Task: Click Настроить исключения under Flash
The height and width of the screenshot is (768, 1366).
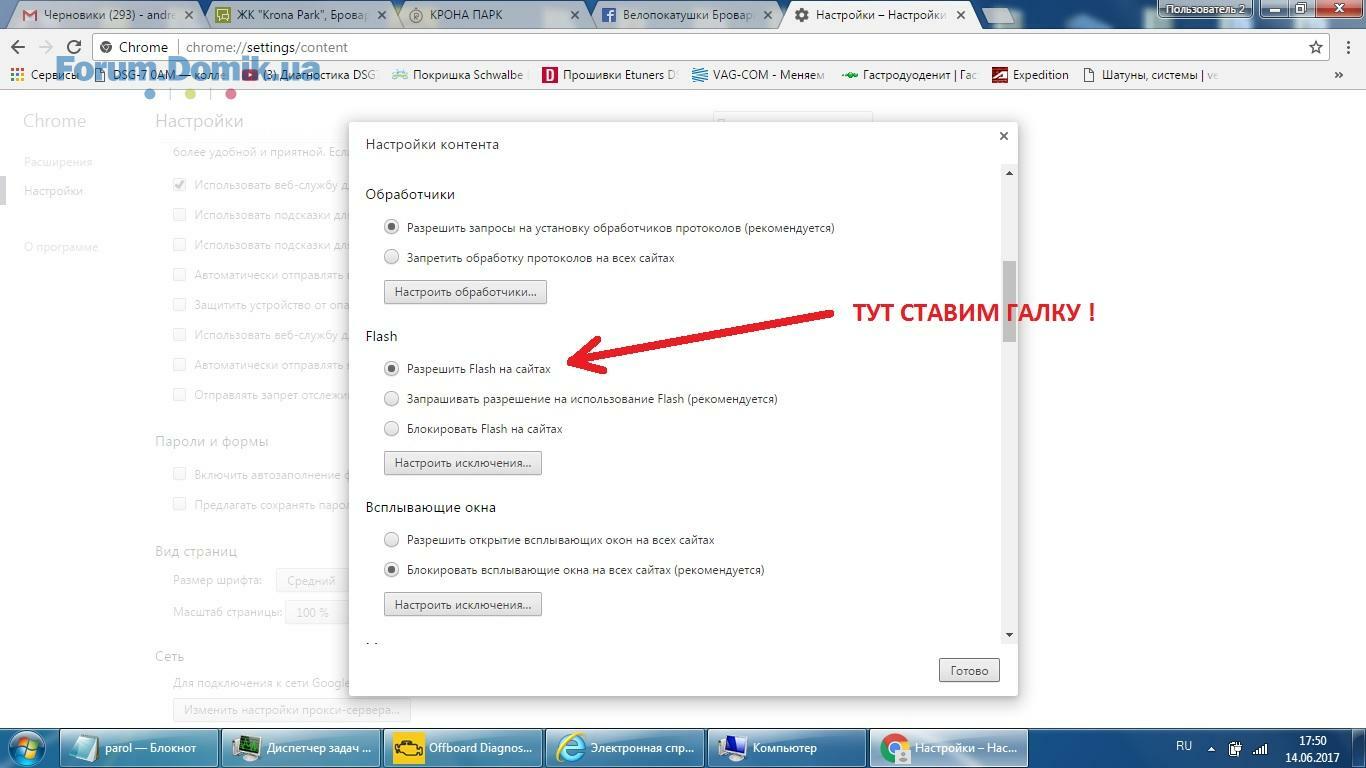Action: (463, 463)
